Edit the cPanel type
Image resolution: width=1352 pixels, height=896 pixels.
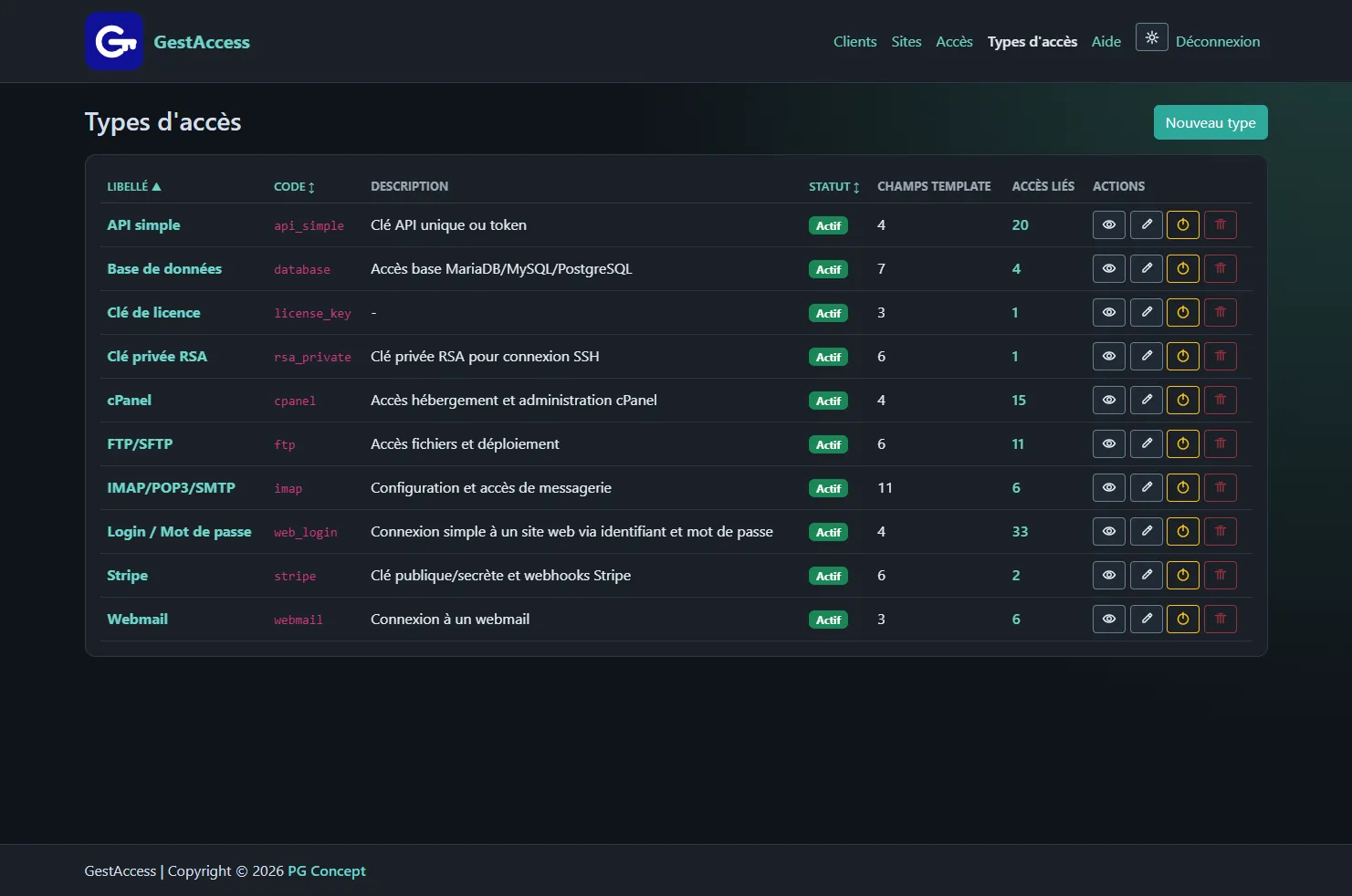tap(1147, 400)
